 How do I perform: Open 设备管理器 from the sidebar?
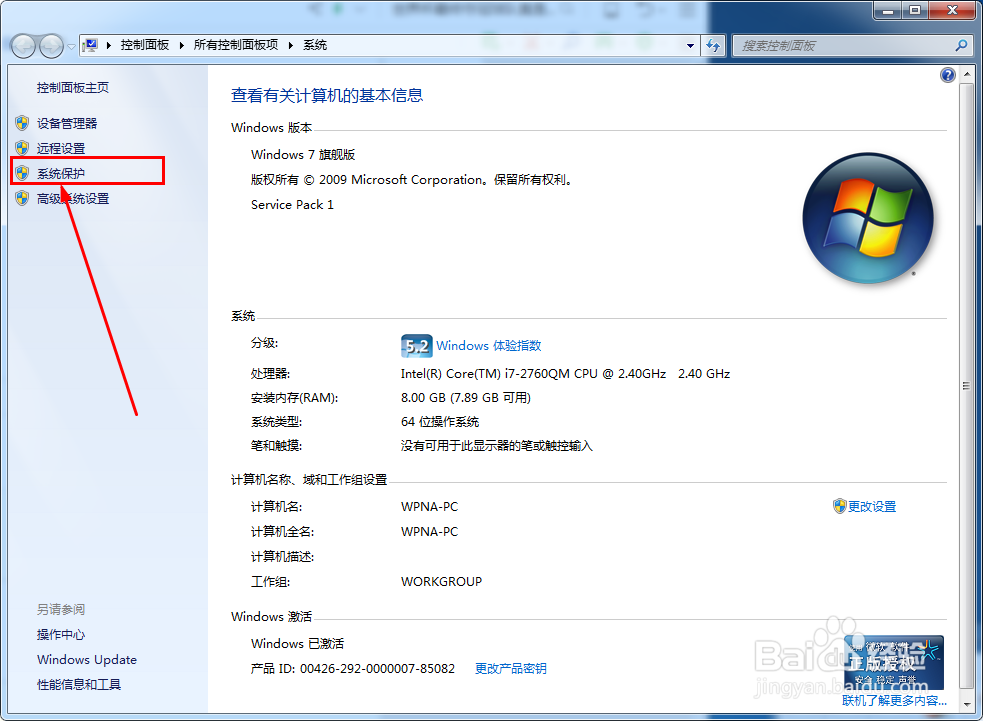coord(67,124)
